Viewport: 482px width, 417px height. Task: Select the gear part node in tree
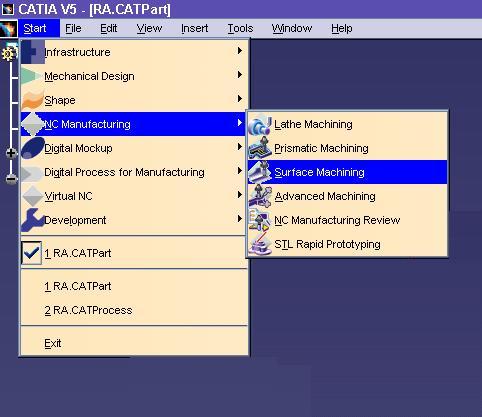[9, 53]
